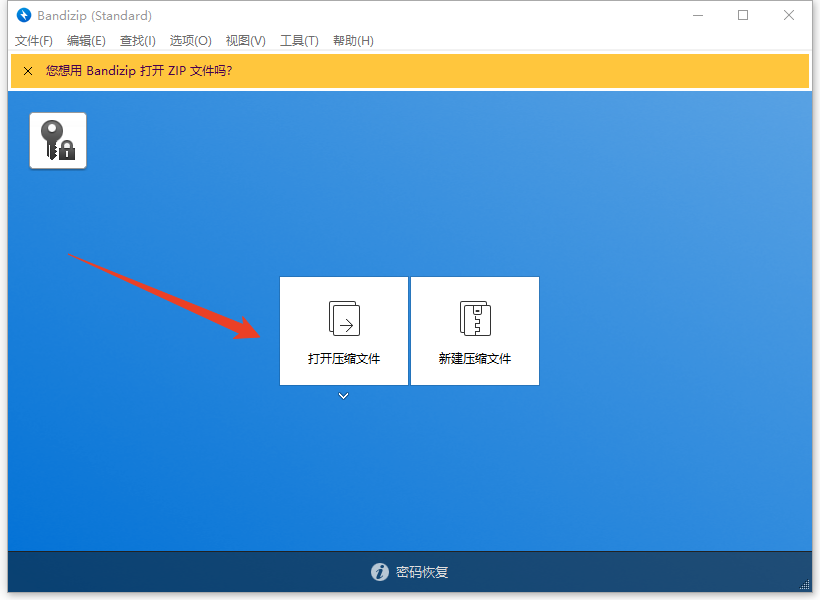
Task: Click the 密码恢复 link
Action: [422, 572]
